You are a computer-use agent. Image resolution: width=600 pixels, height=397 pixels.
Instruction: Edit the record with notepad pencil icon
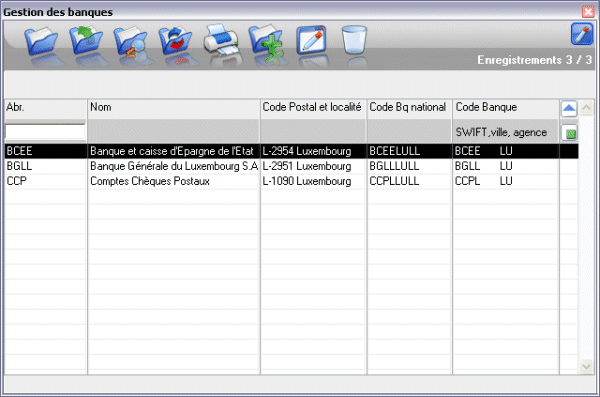pyautogui.click(x=311, y=39)
